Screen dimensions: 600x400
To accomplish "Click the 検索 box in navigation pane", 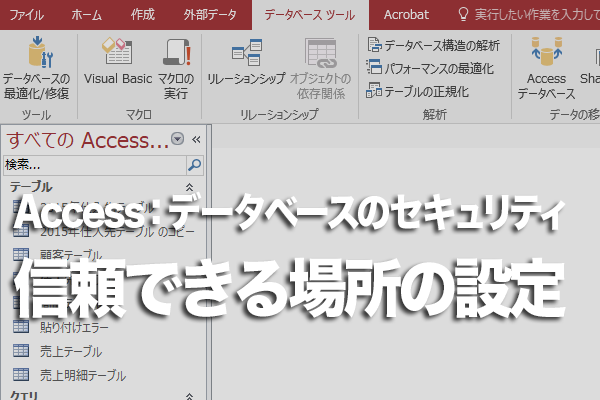I will tap(95, 165).
